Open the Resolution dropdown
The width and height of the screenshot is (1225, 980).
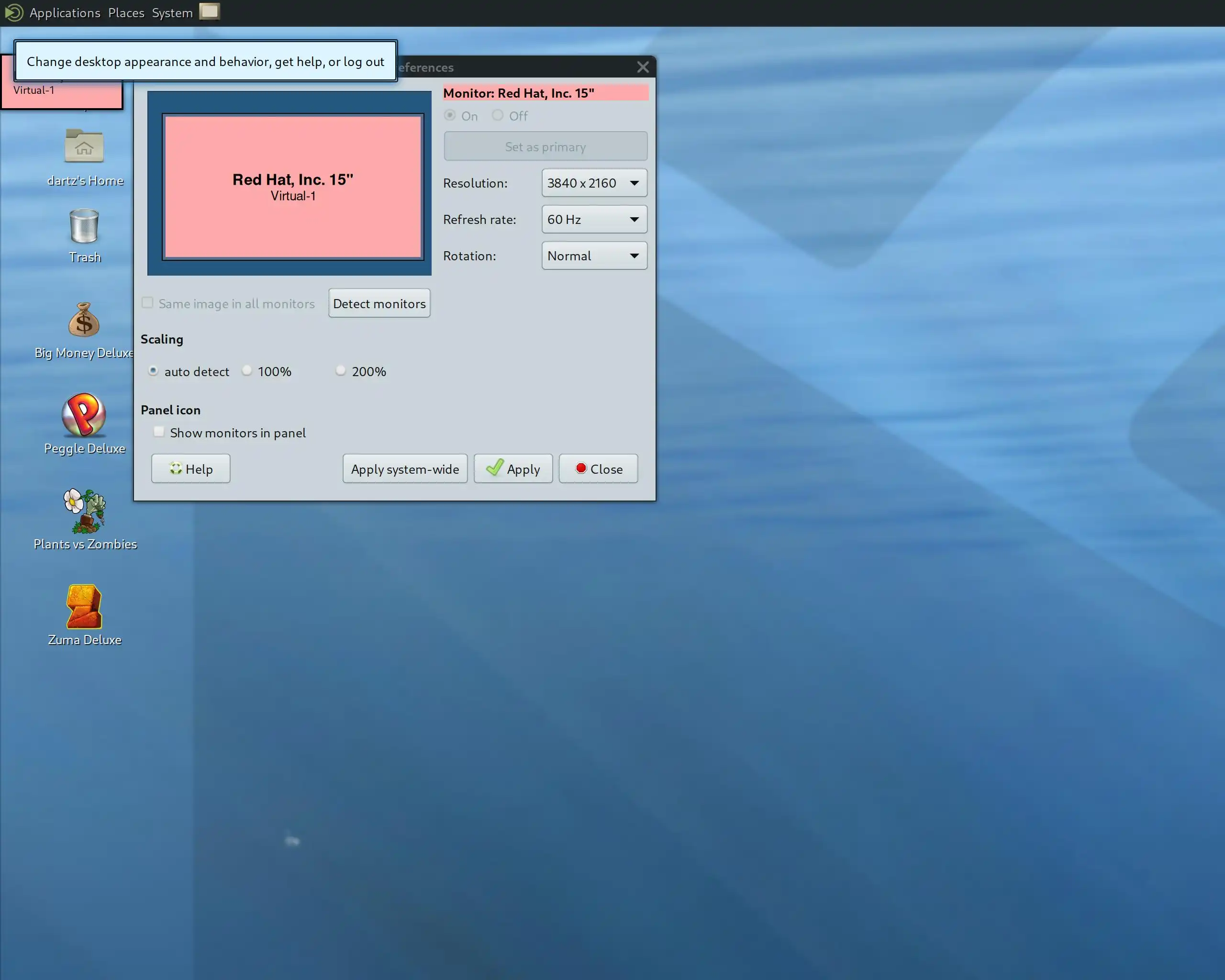click(594, 183)
